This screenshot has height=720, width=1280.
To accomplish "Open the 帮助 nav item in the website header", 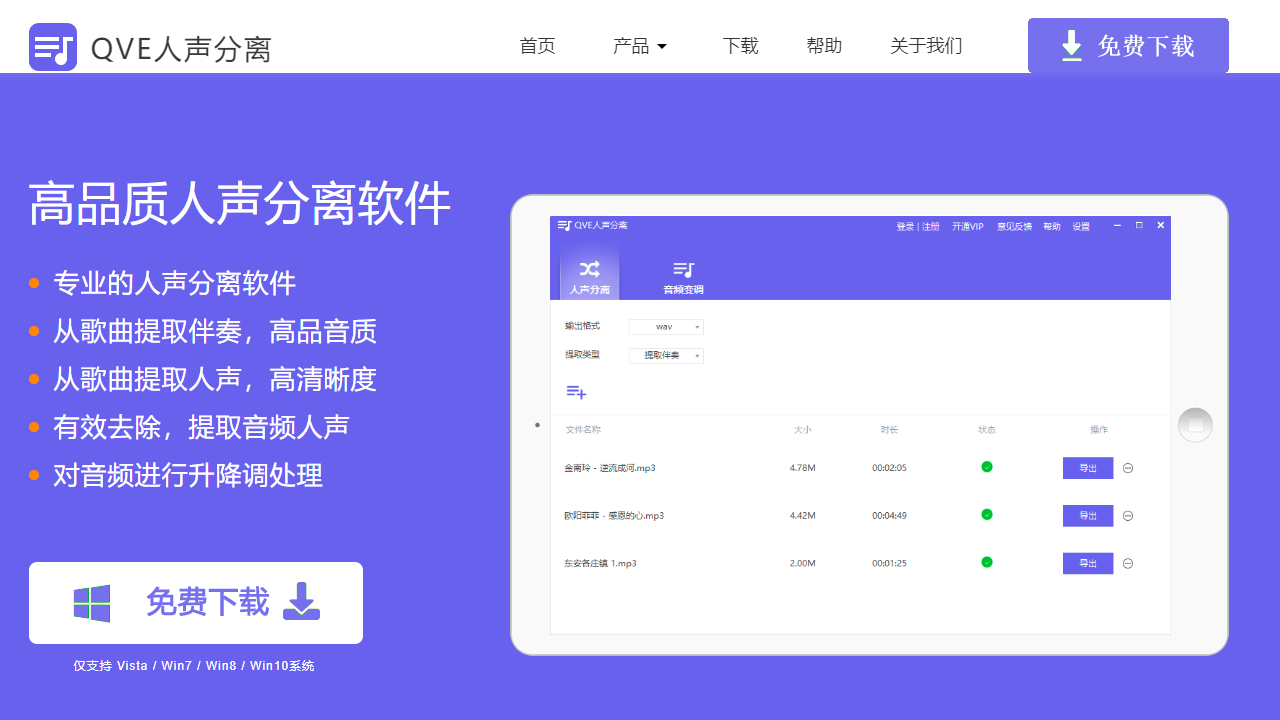I will click(824, 46).
